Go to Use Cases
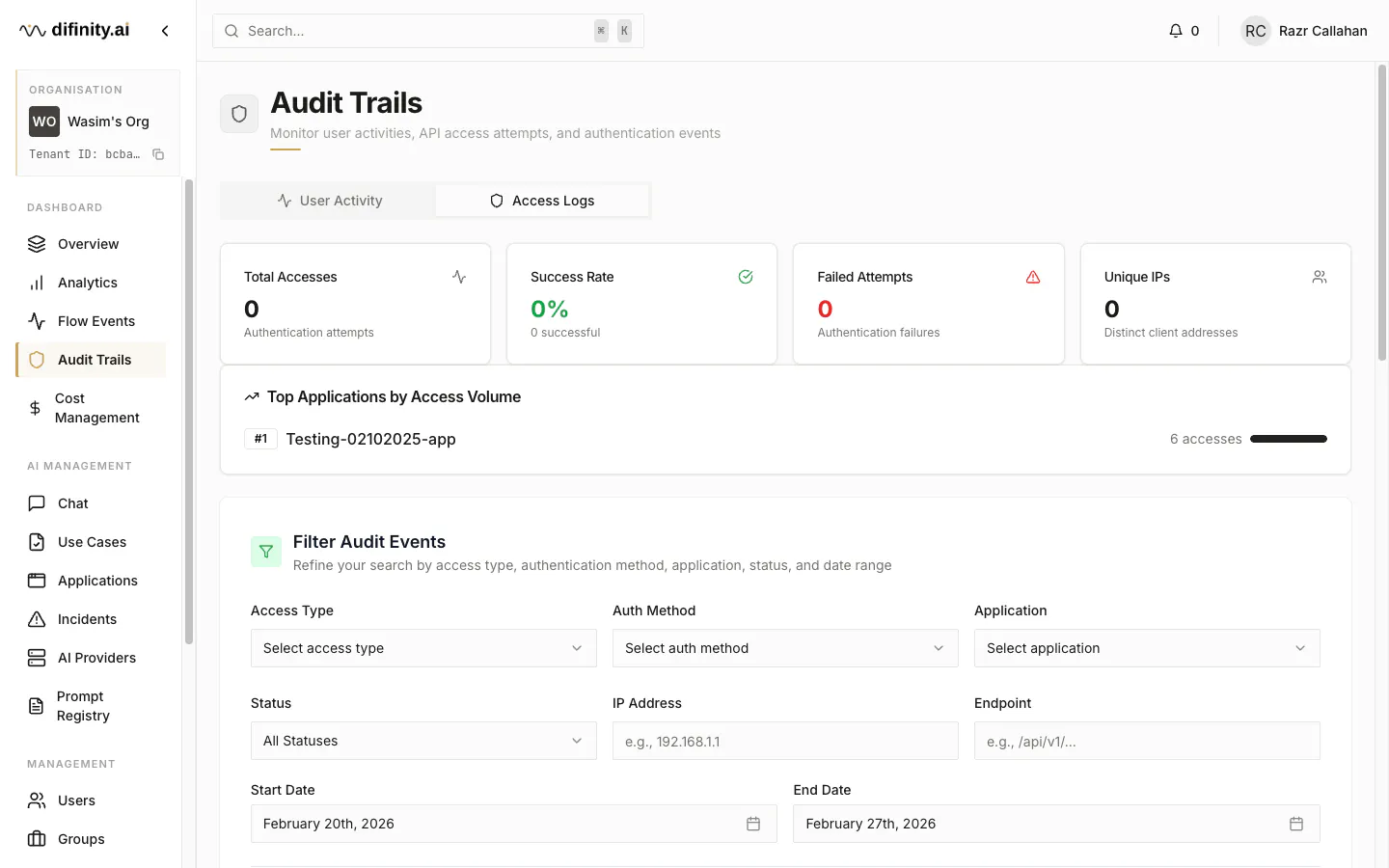 92,542
